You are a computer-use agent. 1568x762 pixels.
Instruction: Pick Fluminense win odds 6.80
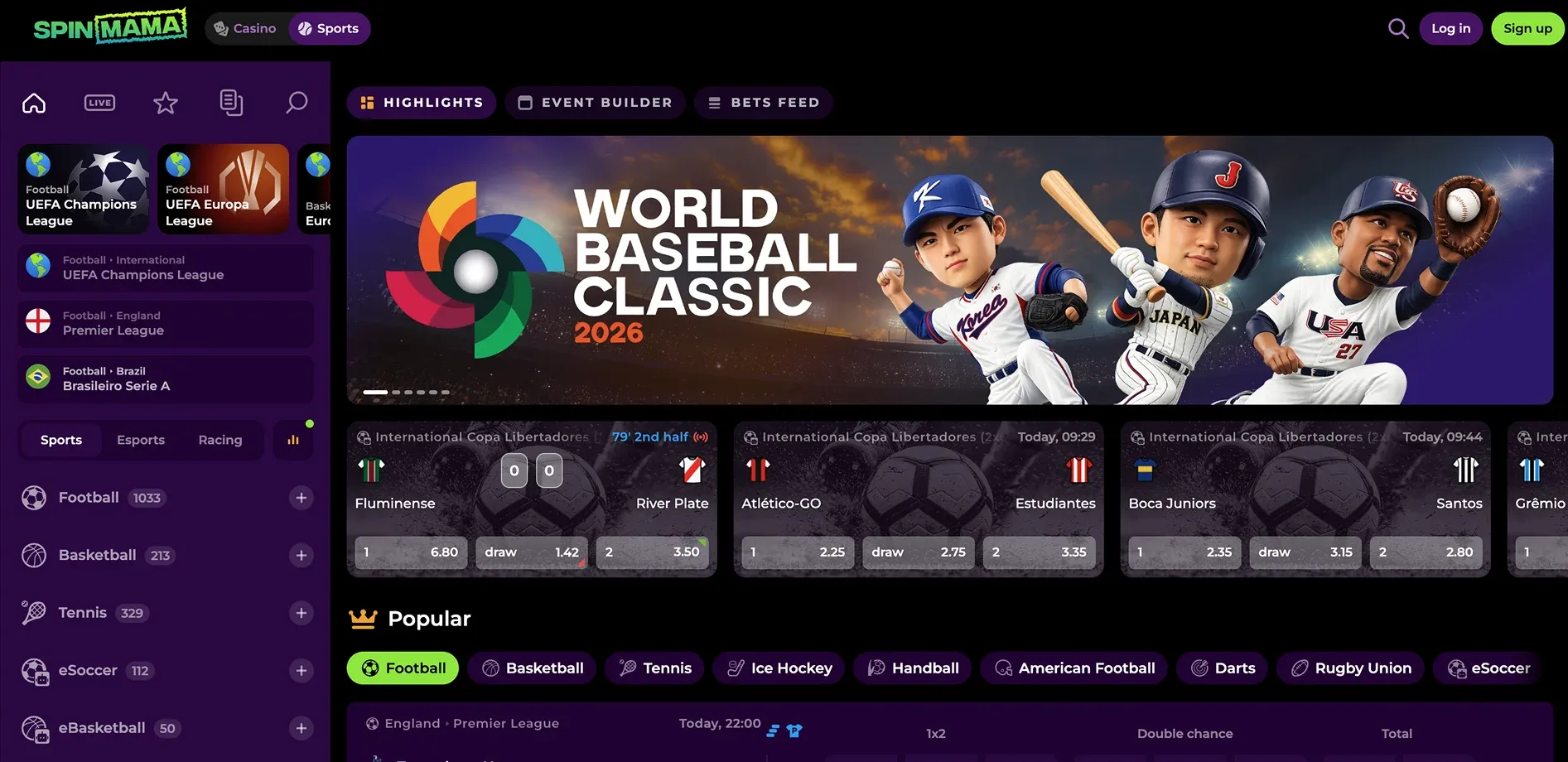[x=411, y=552]
